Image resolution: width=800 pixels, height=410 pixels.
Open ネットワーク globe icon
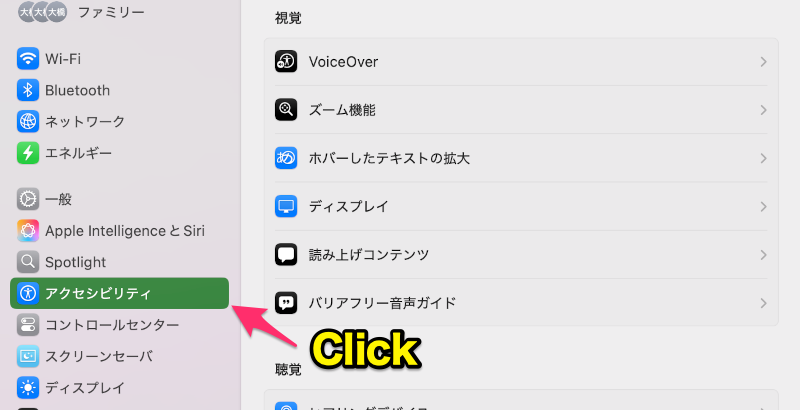[x=28, y=121]
